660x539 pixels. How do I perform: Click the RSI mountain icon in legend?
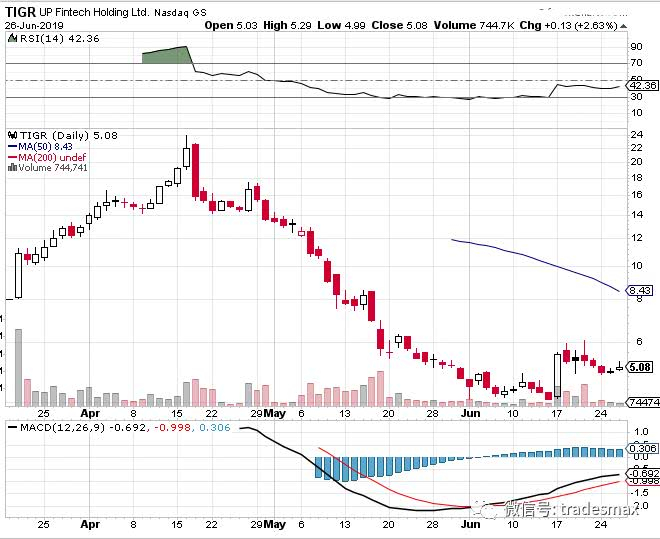12,39
